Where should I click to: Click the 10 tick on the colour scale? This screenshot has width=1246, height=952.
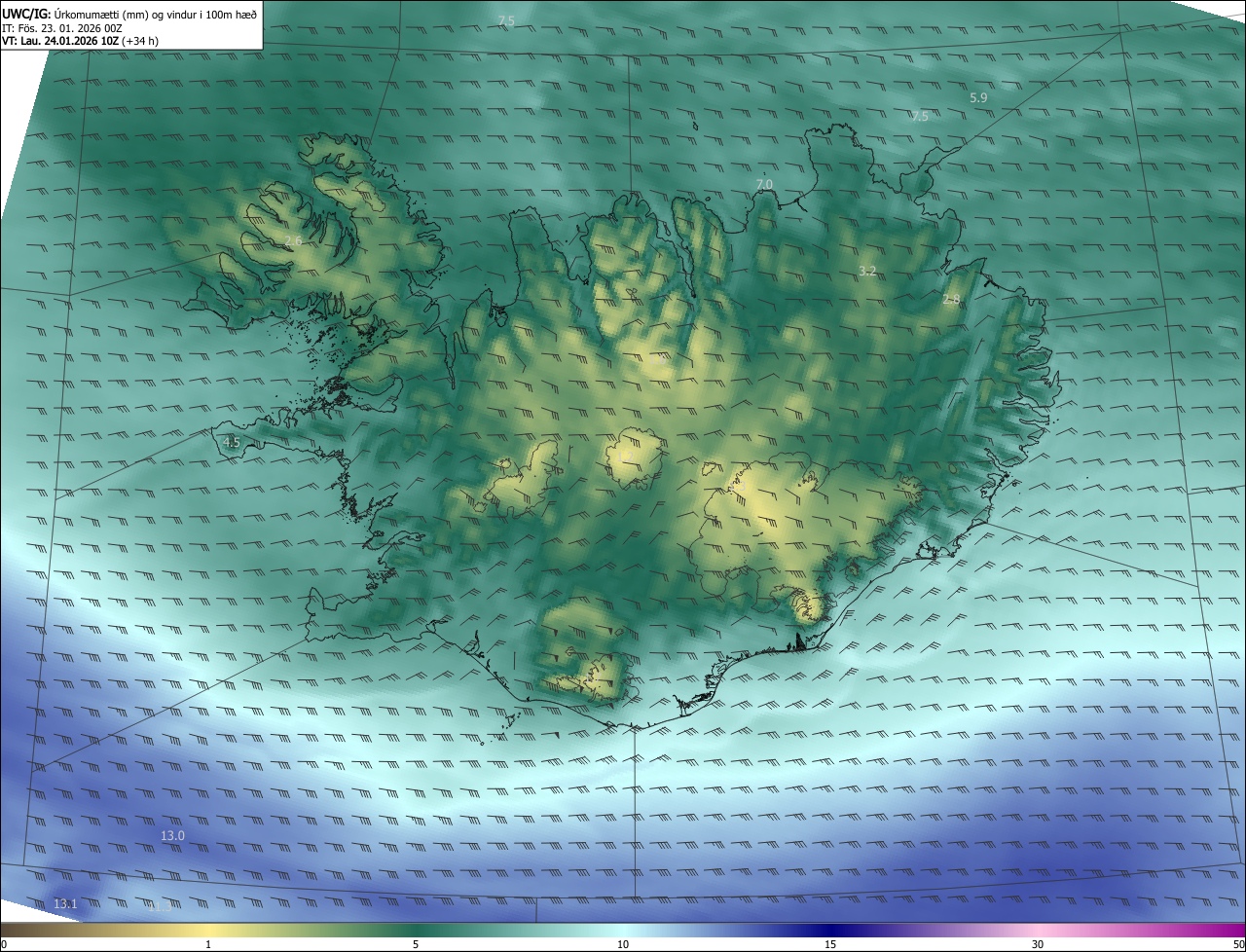click(623, 944)
